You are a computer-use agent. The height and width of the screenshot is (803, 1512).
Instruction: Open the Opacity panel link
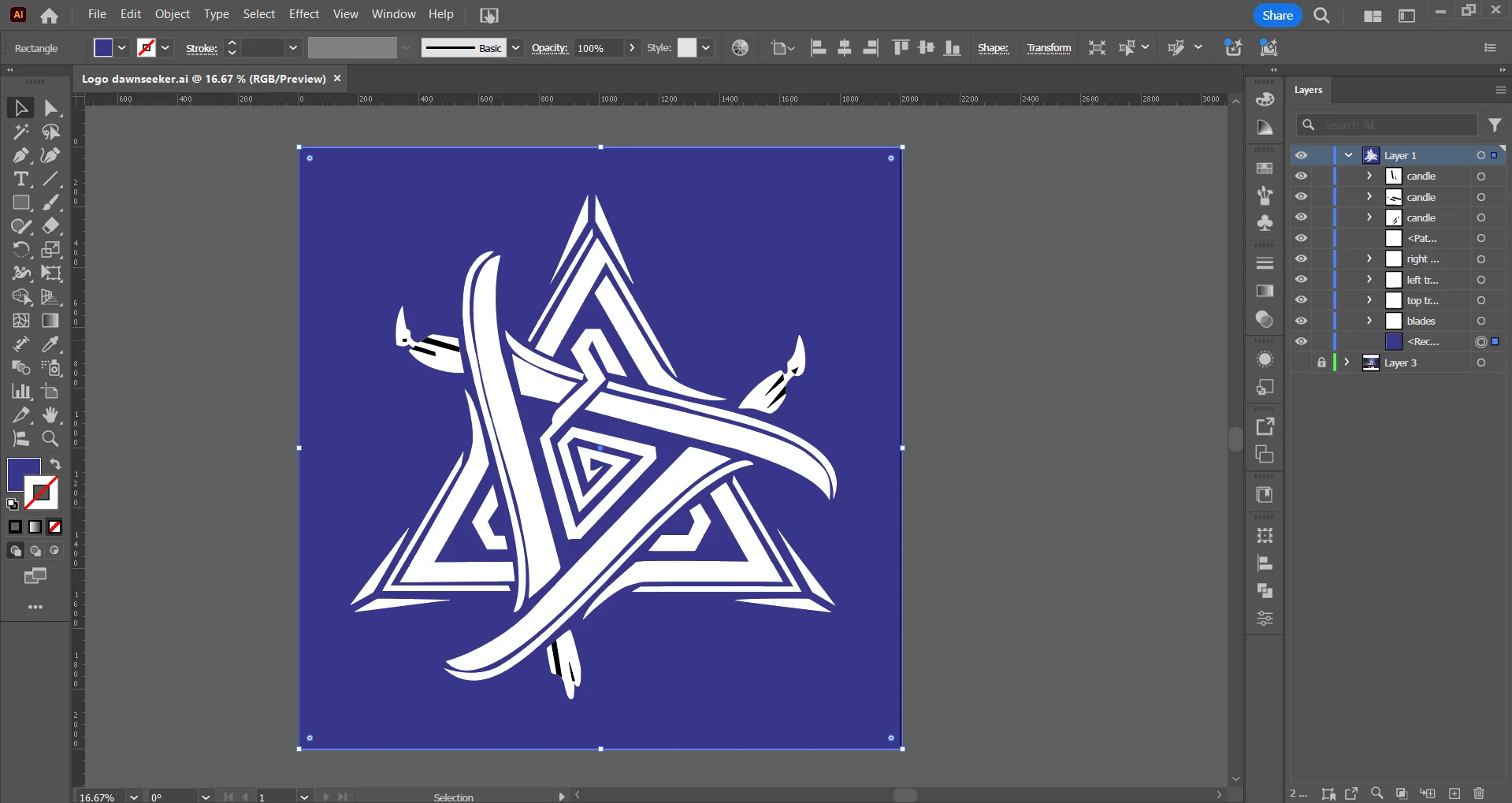(x=550, y=48)
